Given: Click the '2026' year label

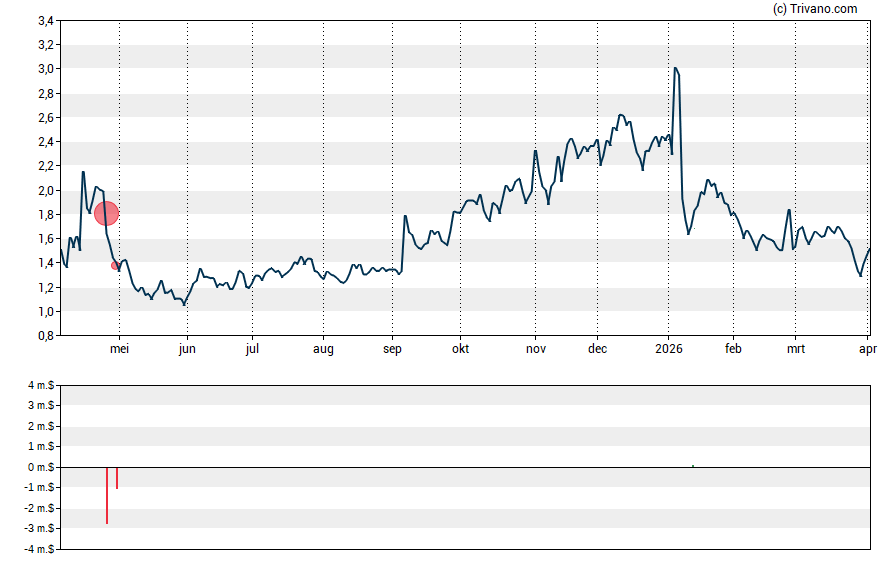Looking at the screenshot, I should [669, 349].
